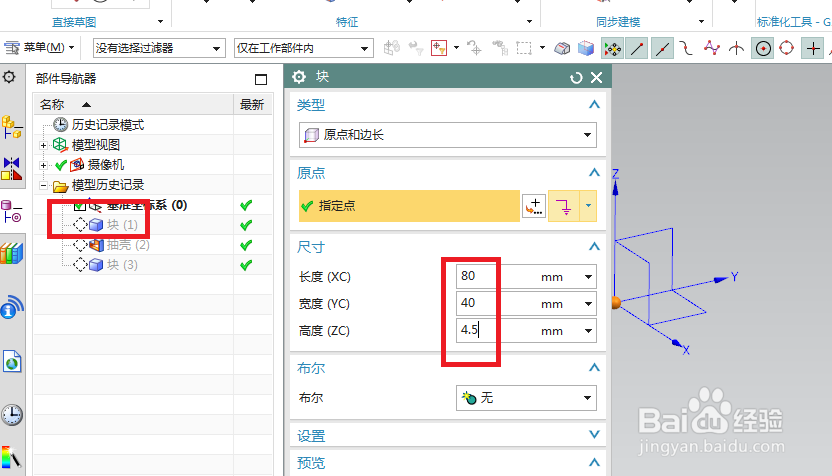Screen dimensions: 832x476
Task: Select 历史记录模式 tree item
Action: [108, 125]
